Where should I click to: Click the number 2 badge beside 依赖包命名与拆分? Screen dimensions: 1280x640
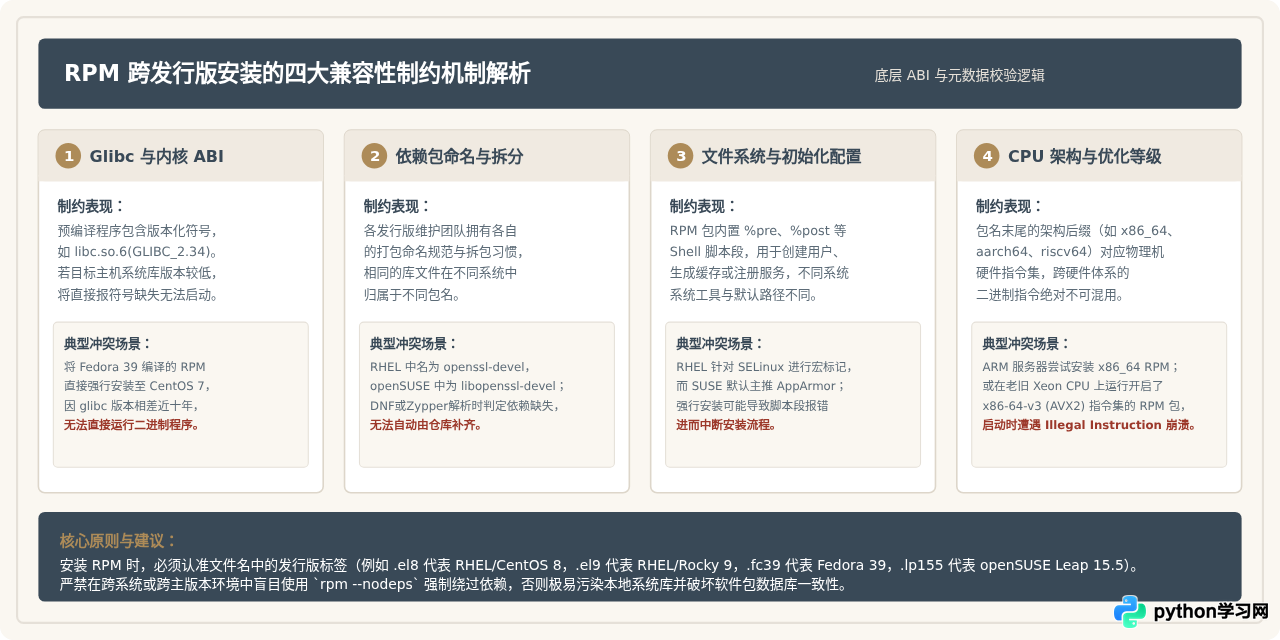pos(374,156)
